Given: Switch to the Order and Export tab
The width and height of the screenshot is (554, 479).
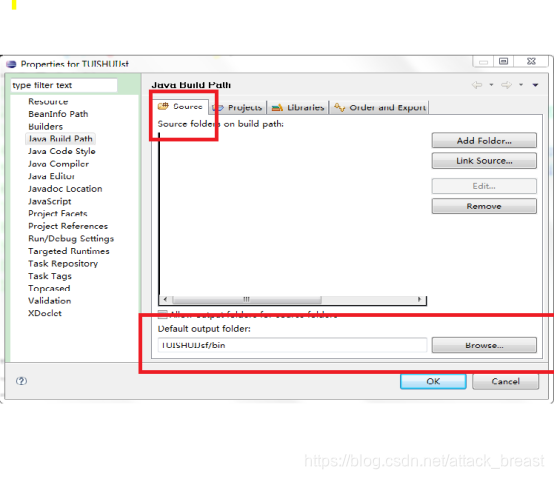Looking at the screenshot, I should click(380, 107).
